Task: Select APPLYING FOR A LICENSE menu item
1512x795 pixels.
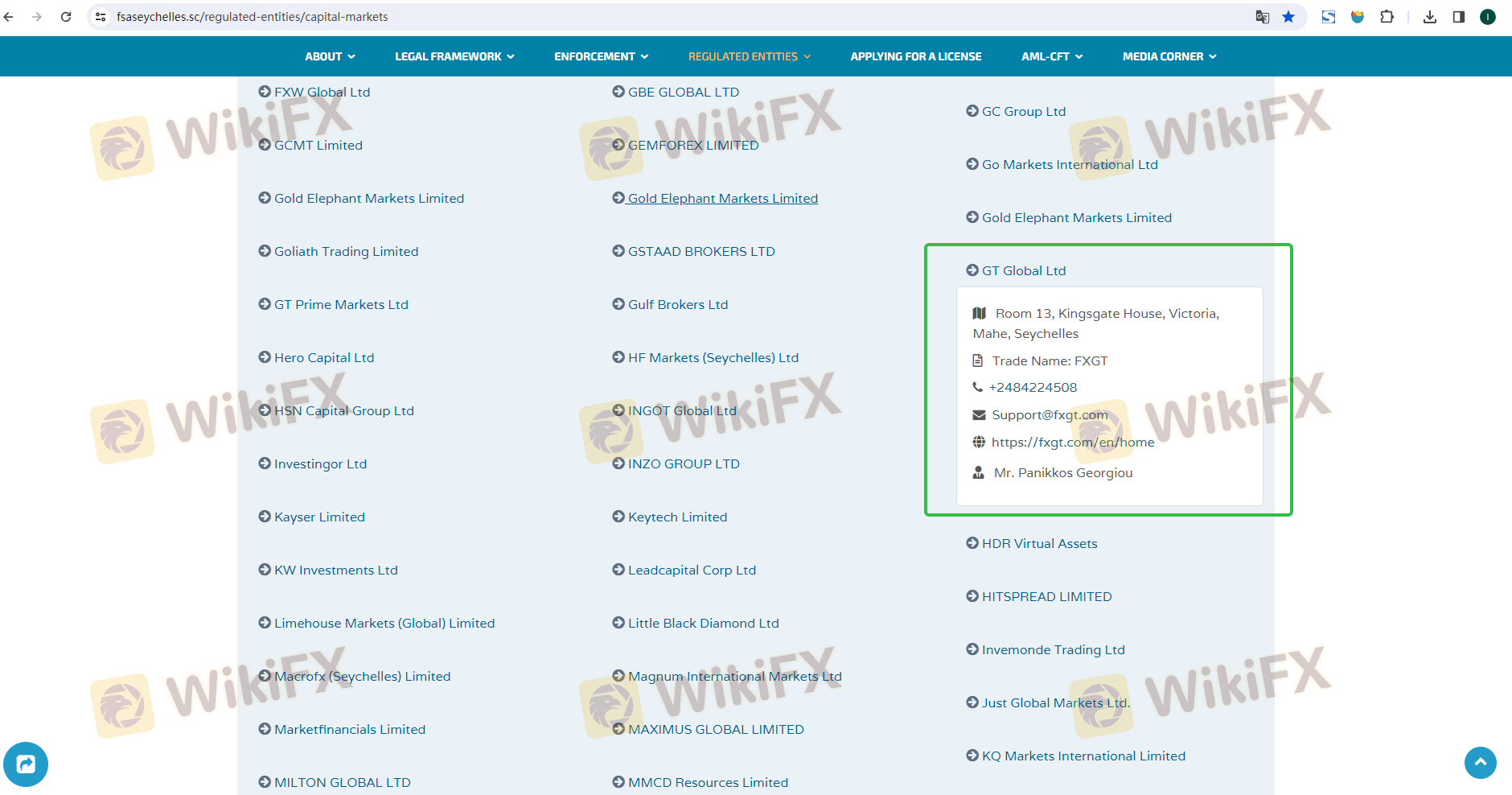Action: [x=916, y=56]
